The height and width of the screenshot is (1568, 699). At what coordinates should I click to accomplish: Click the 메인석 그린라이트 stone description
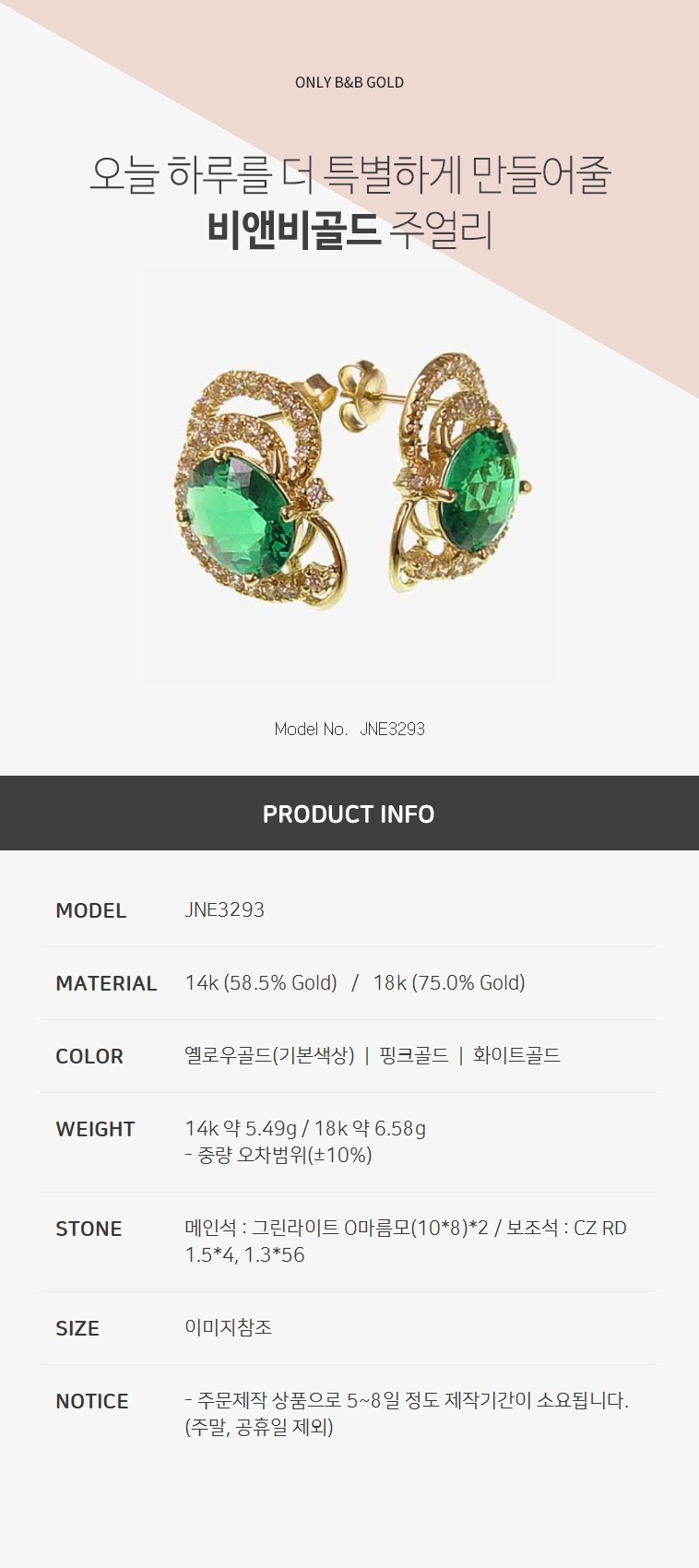tap(406, 1241)
